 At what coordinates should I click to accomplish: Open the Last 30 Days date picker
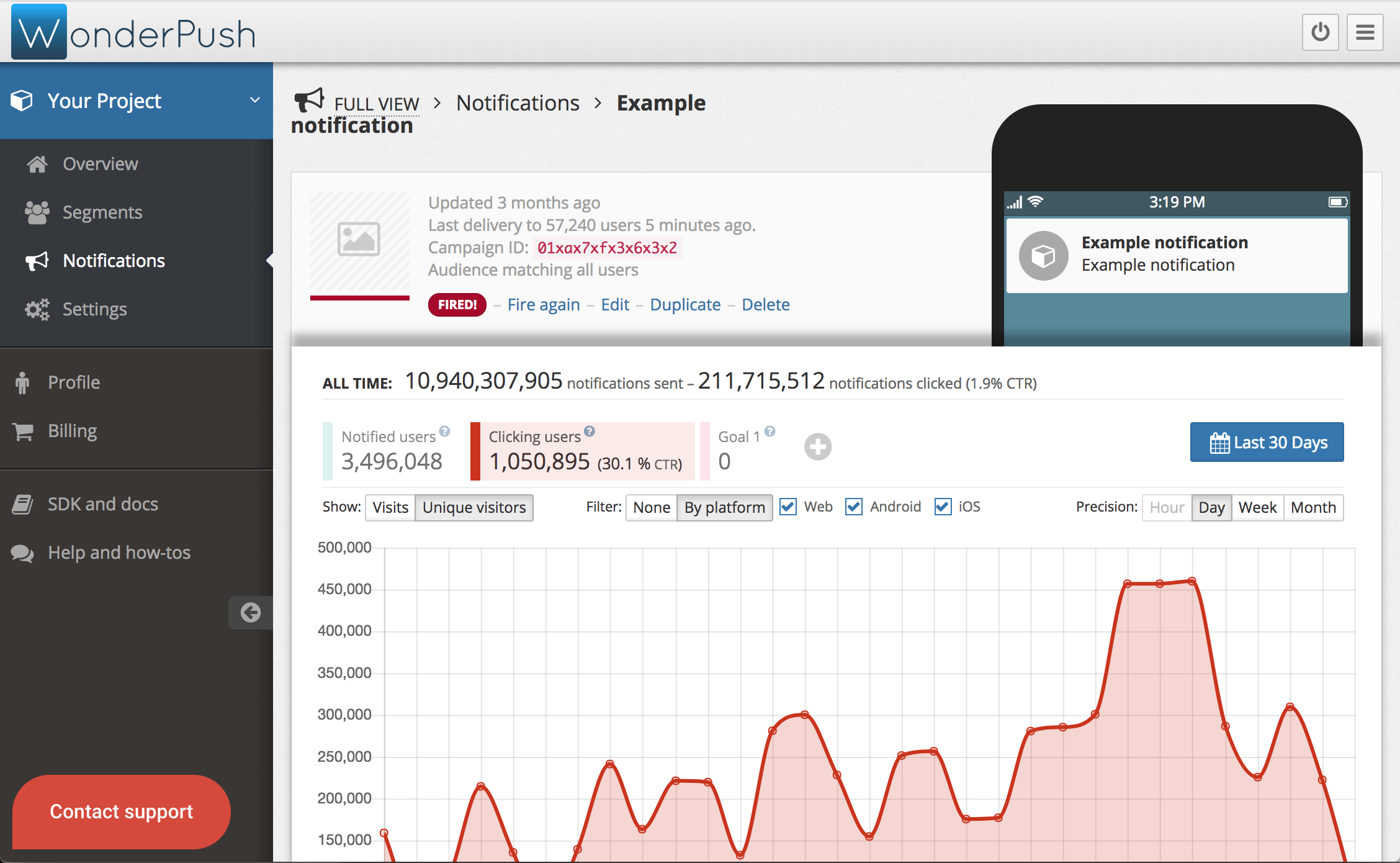pos(1267,442)
